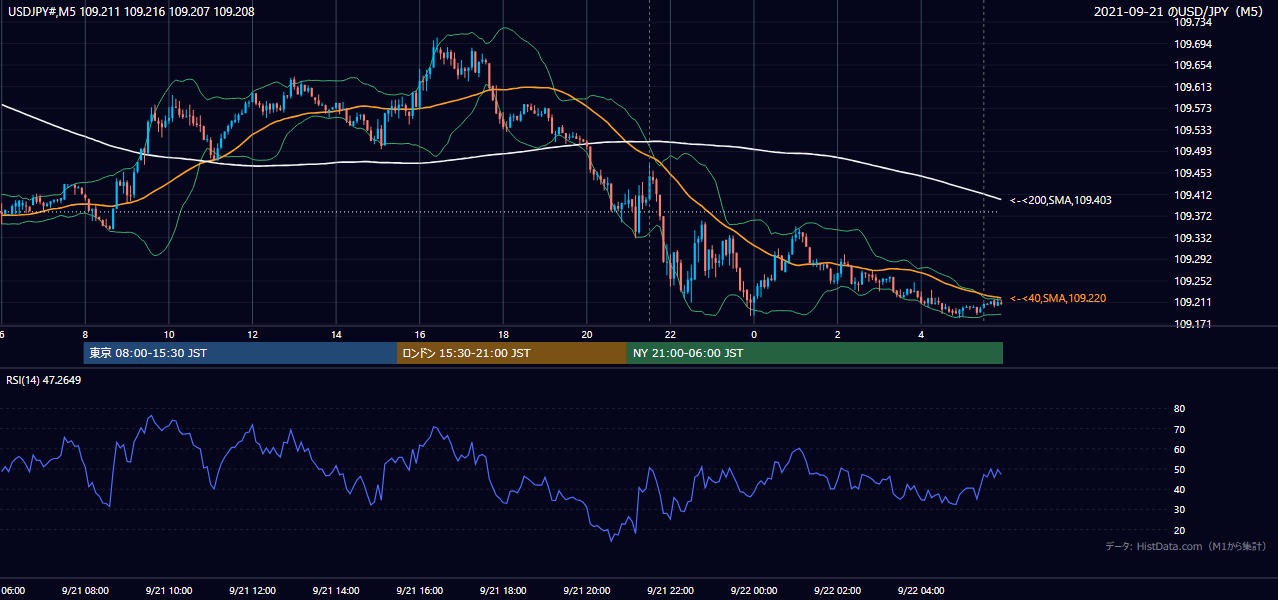Click the bottom time label 9/22 04:00
Image resolution: width=1278 pixels, height=600 pixels.
click(x=921, y=591)
